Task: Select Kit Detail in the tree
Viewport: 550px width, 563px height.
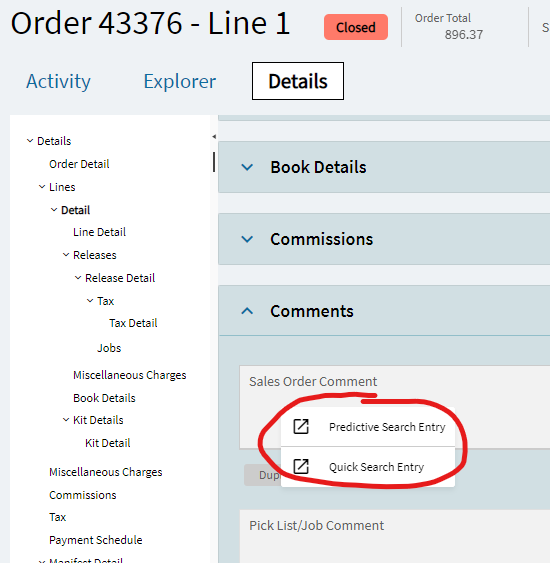Action: (108, 443)
